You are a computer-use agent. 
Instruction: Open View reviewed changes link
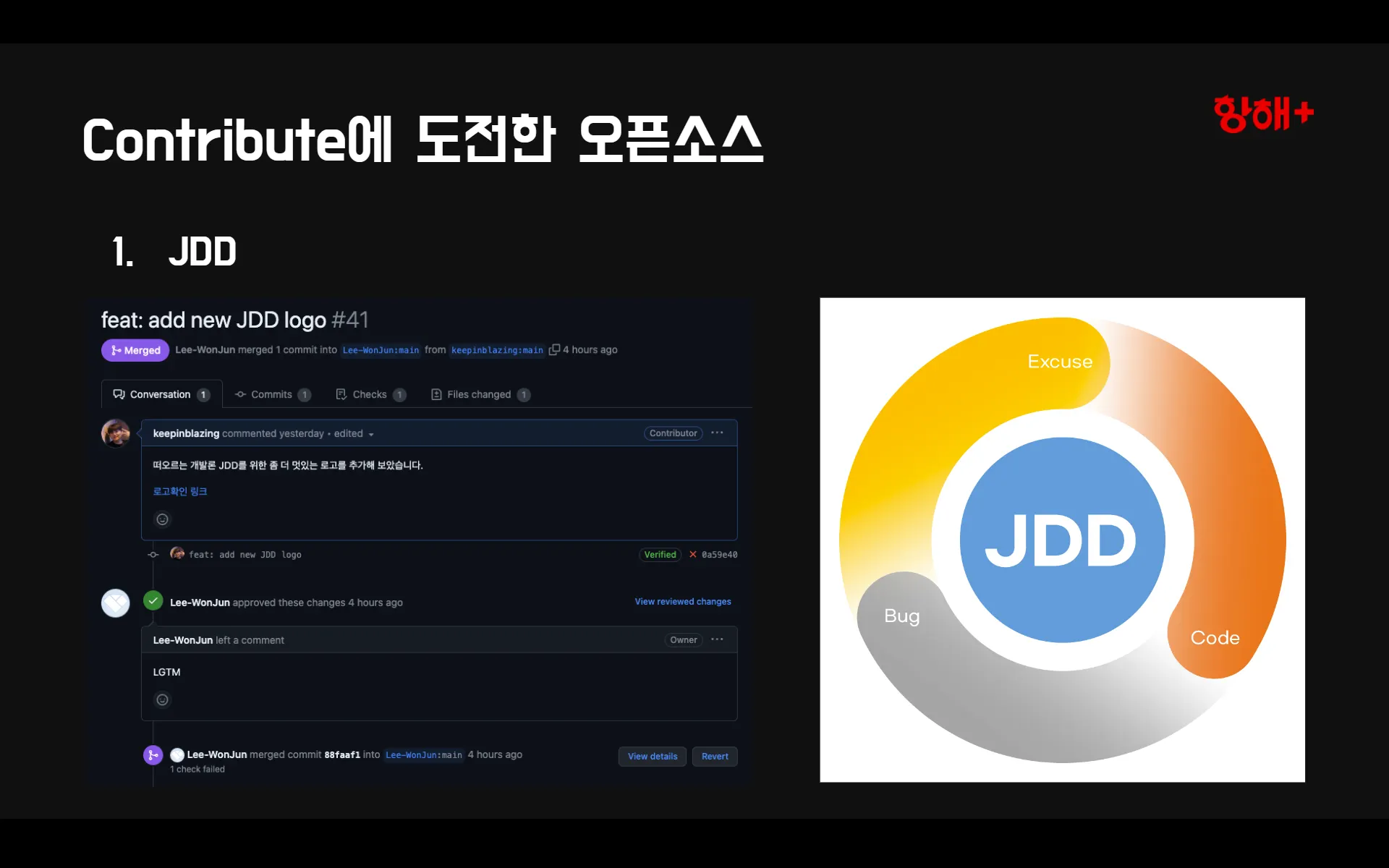point(682,602)
